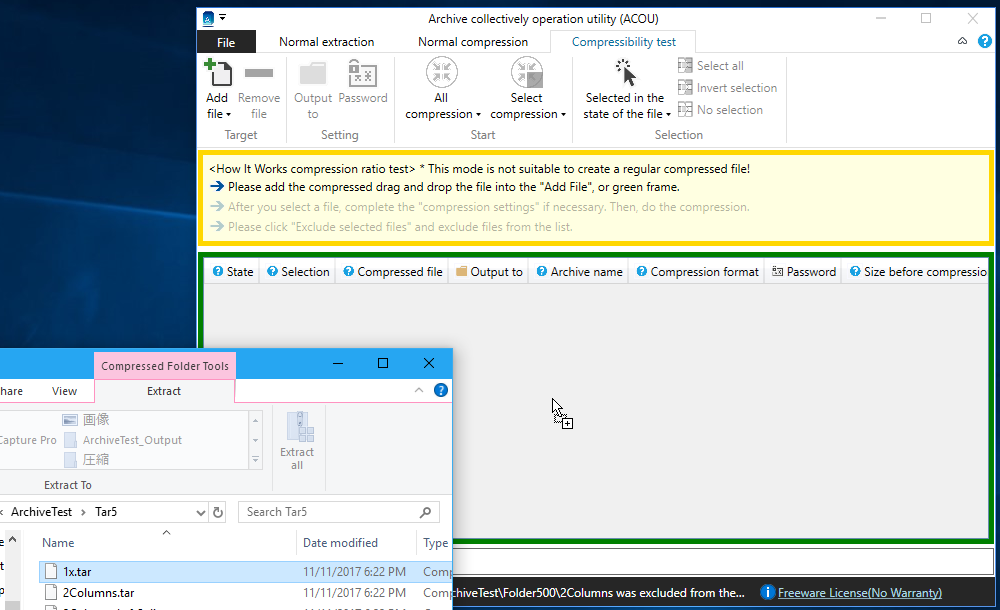Image resolution: width=1000 pixels, height=610 pixels.
Task: Switch to the Normal extraction tab
Action: pyautogui.click(x=326, y=42)
